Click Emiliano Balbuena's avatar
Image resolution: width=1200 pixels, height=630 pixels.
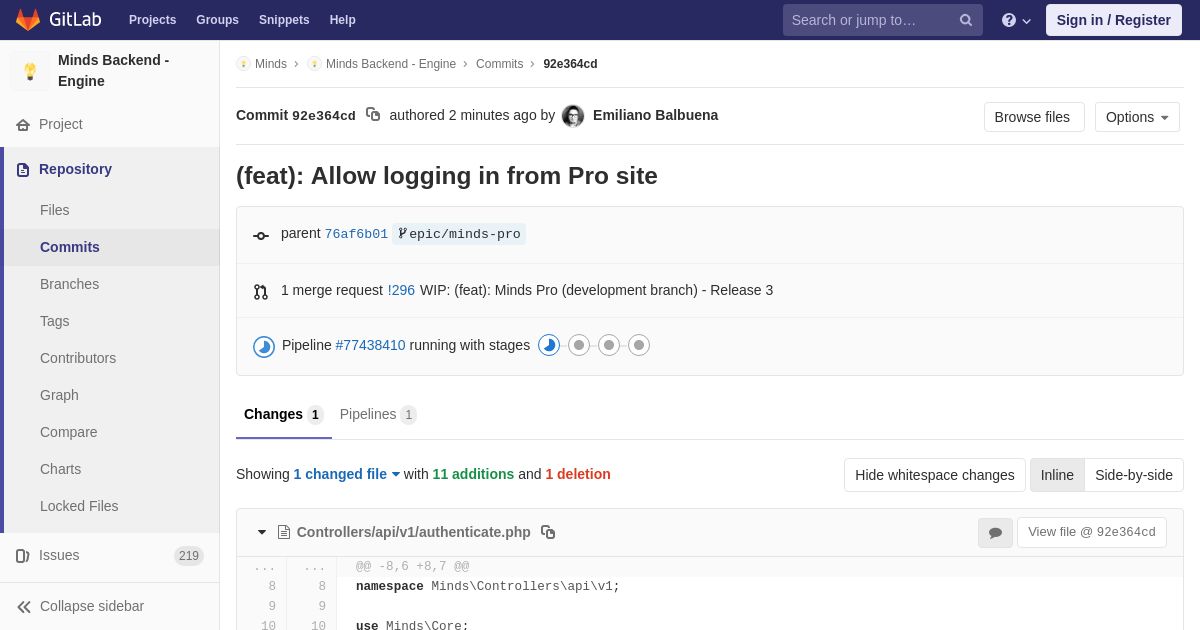[573, 116]
